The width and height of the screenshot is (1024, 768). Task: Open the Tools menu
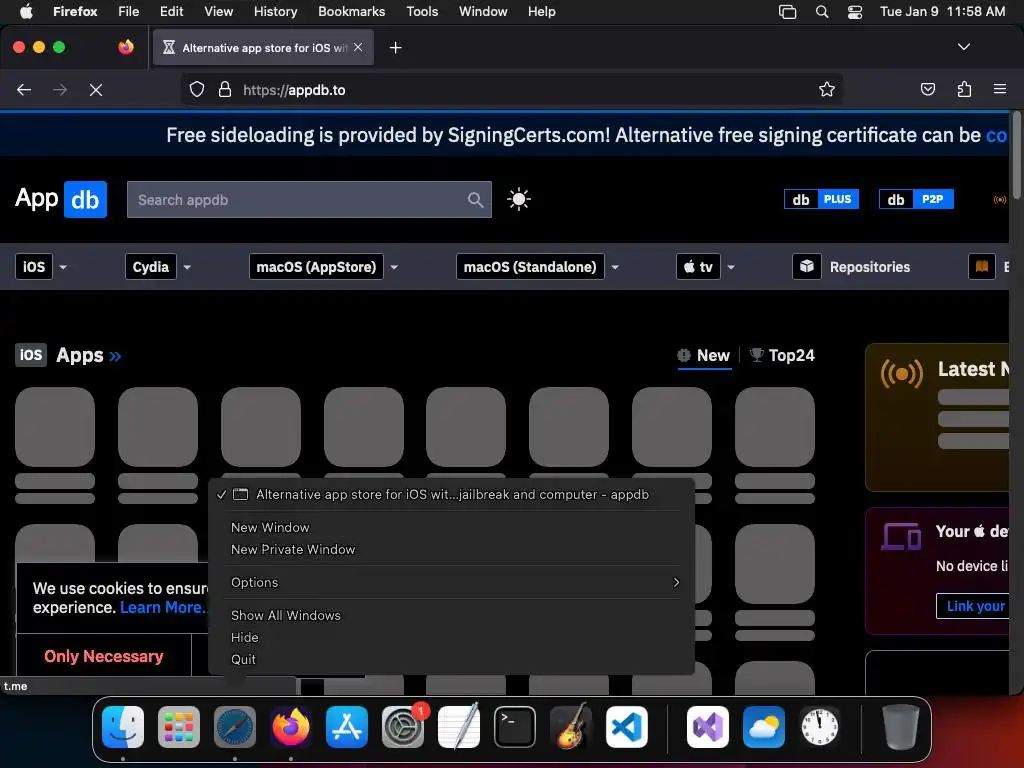(x=422, y=12)
